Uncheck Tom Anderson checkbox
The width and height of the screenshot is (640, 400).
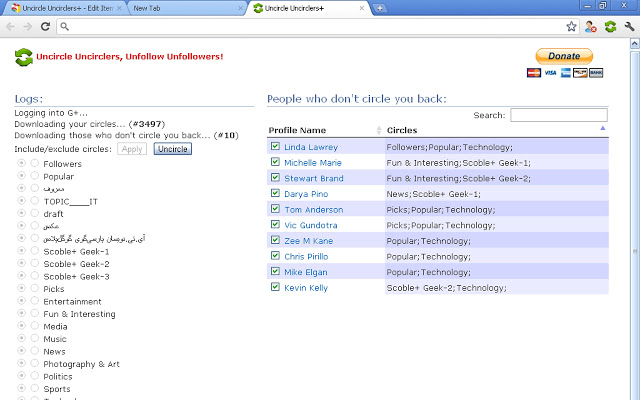276,209
